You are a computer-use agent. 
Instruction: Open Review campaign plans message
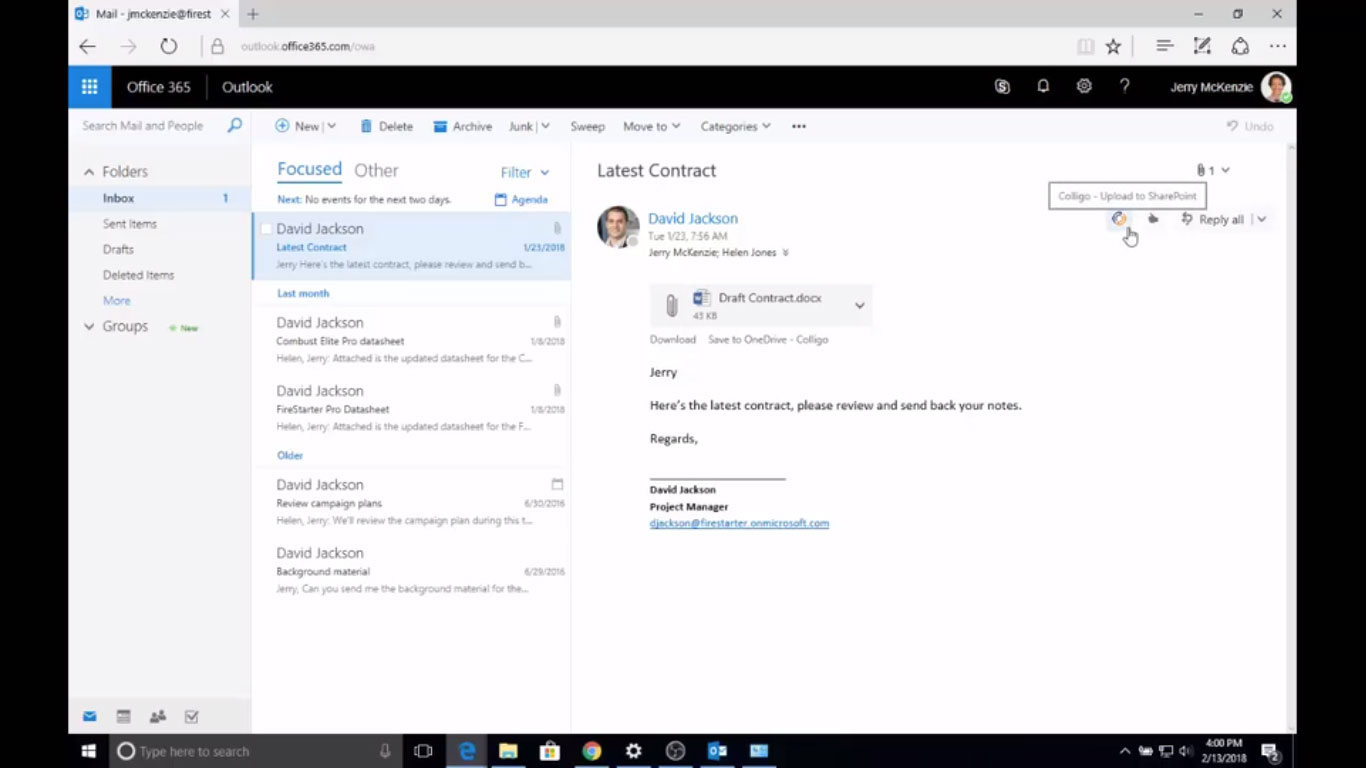point(411,502)
